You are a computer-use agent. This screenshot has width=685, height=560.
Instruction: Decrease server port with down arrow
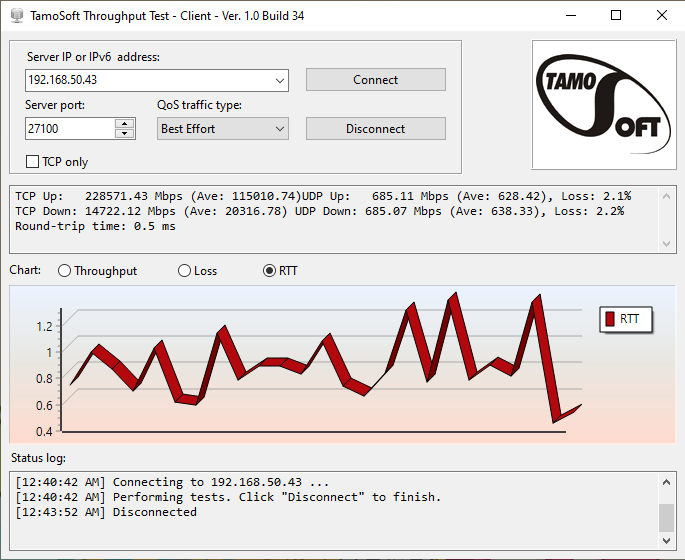(x=125, y=134)
